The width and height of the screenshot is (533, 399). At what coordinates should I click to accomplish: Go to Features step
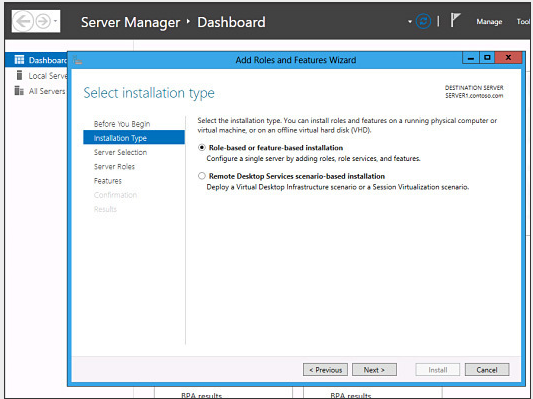point(107,181)
